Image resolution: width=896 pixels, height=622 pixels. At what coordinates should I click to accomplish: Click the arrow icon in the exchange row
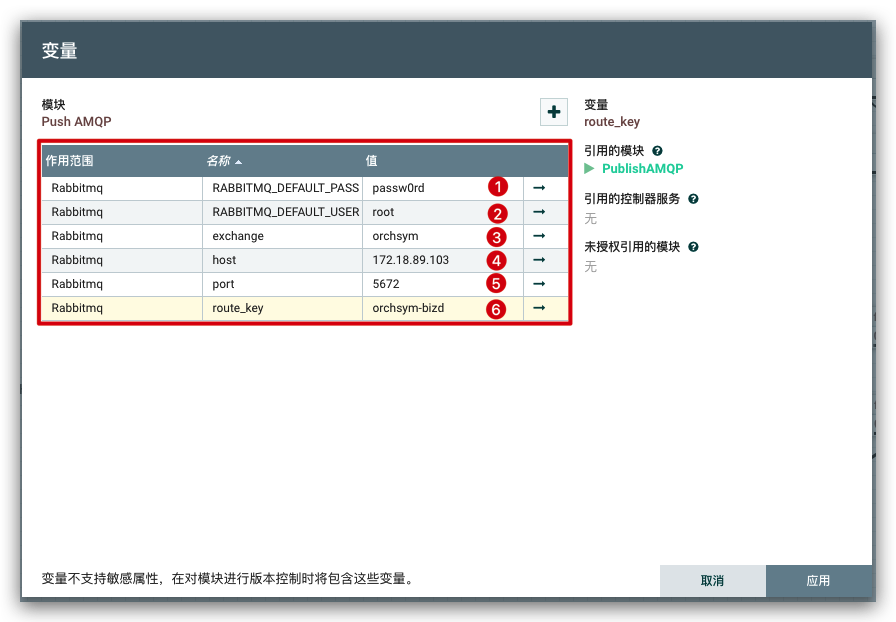tap(539, 236)
